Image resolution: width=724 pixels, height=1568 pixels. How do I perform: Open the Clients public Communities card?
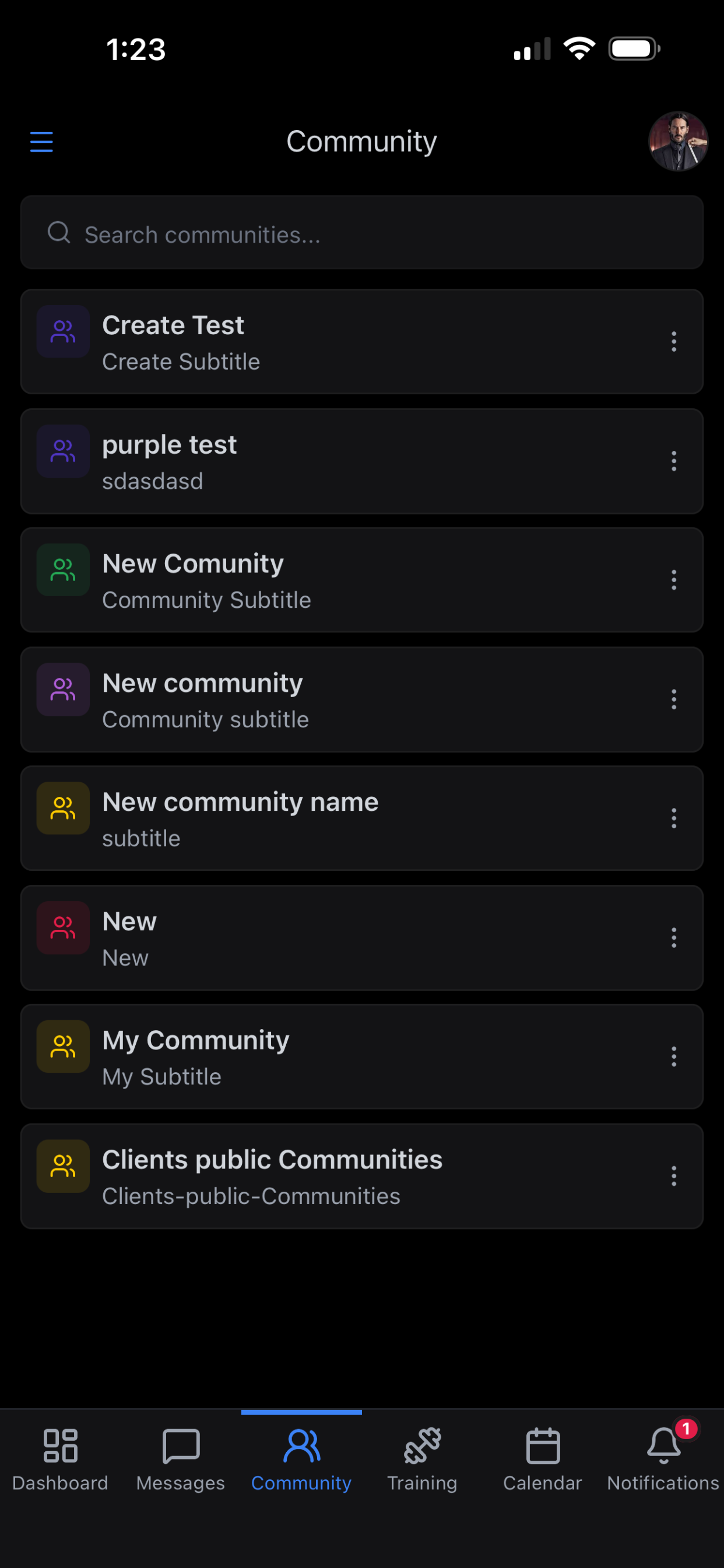click(362, 1176)
